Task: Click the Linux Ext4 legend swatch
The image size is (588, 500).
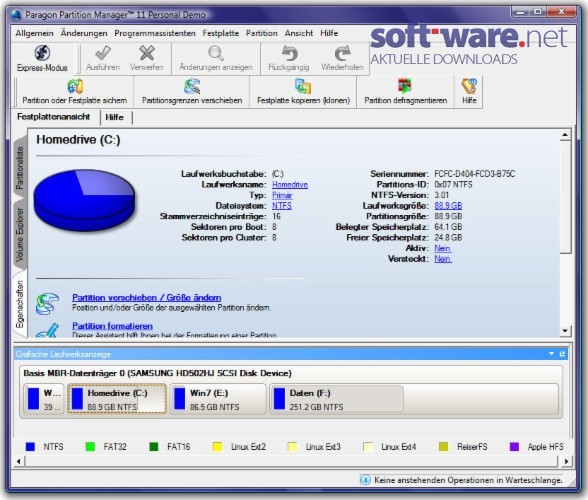Action: tap(368, 447)
